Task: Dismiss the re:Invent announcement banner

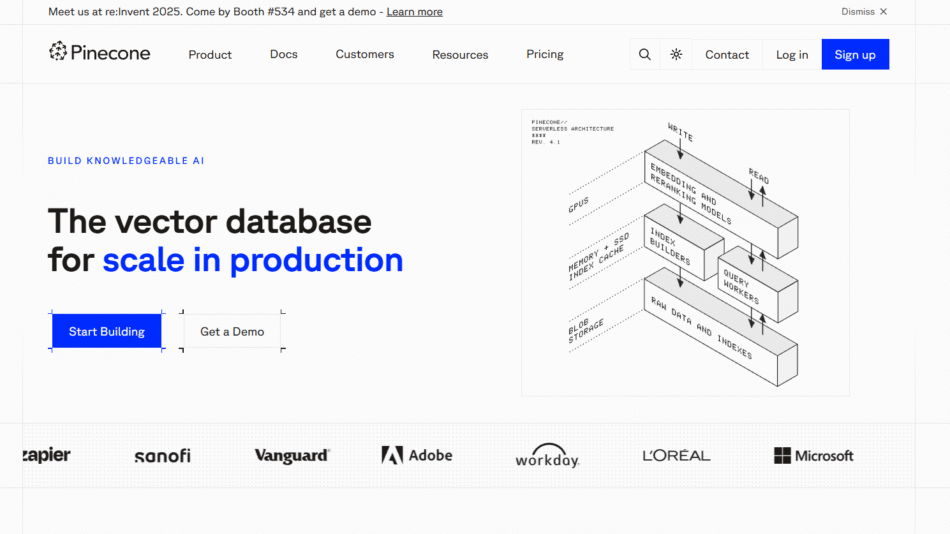Action: (x=864, y=12)
